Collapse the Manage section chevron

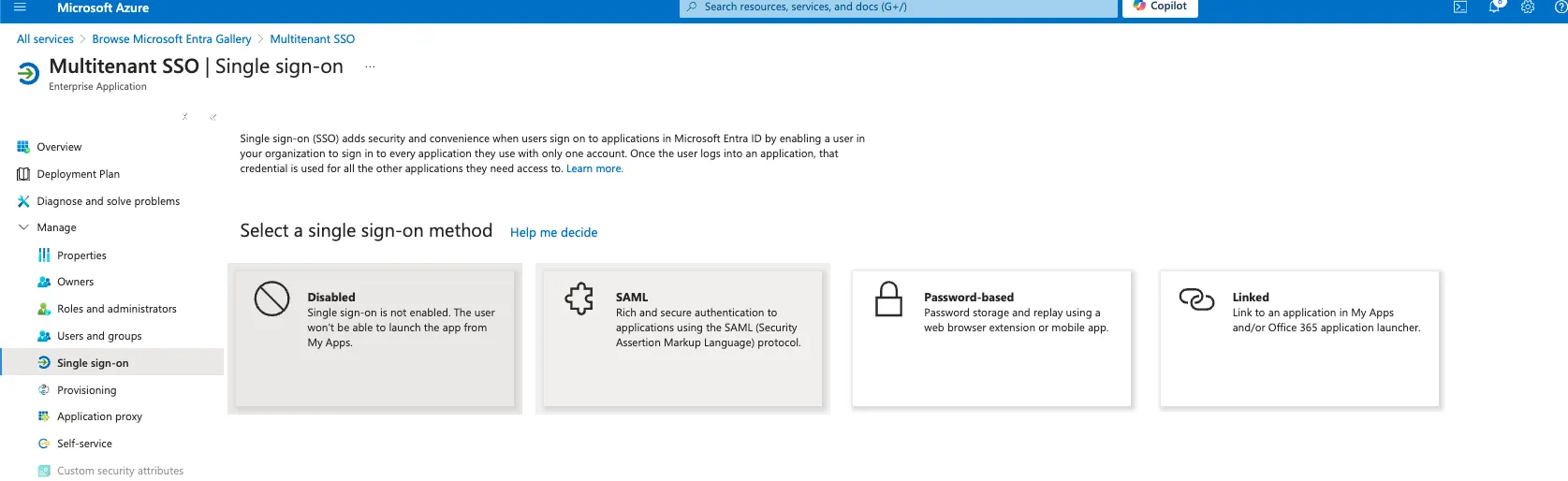[x=24, y=227]
